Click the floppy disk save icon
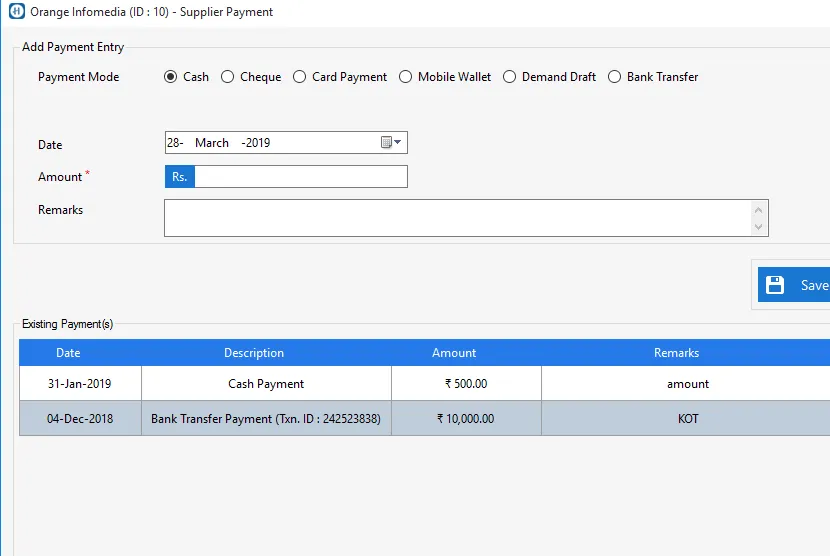Screen dimensions: 830x556 (x=775, y=285)
